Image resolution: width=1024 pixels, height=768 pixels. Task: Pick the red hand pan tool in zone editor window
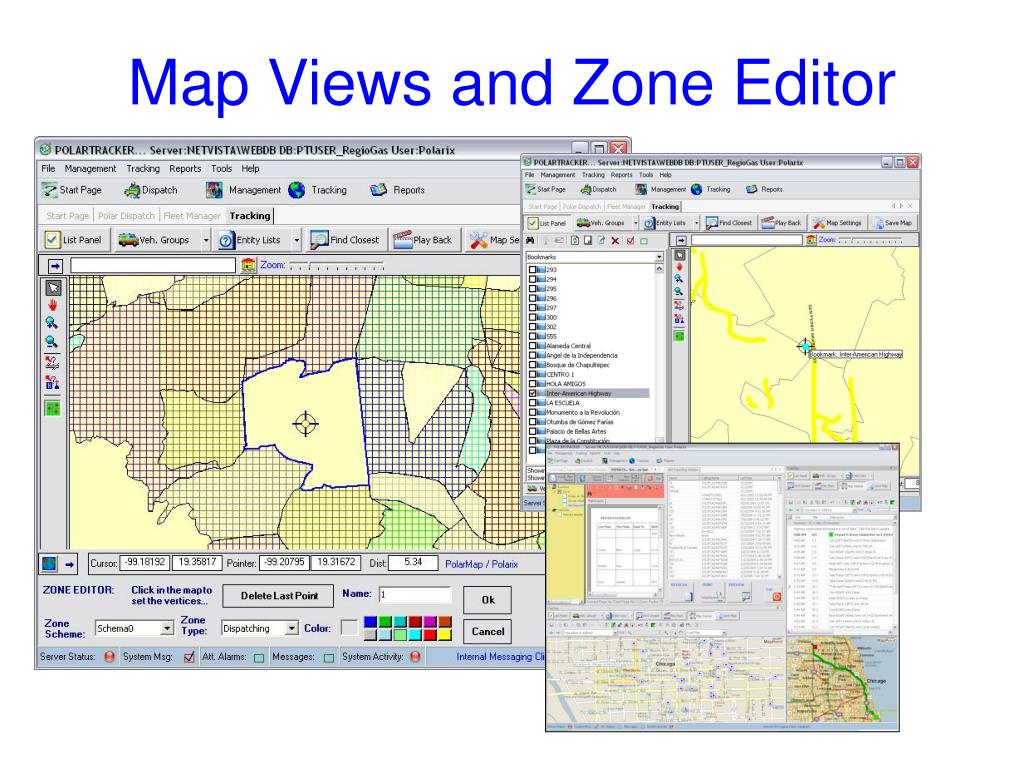pyautogui.click(x=52, y=305)
